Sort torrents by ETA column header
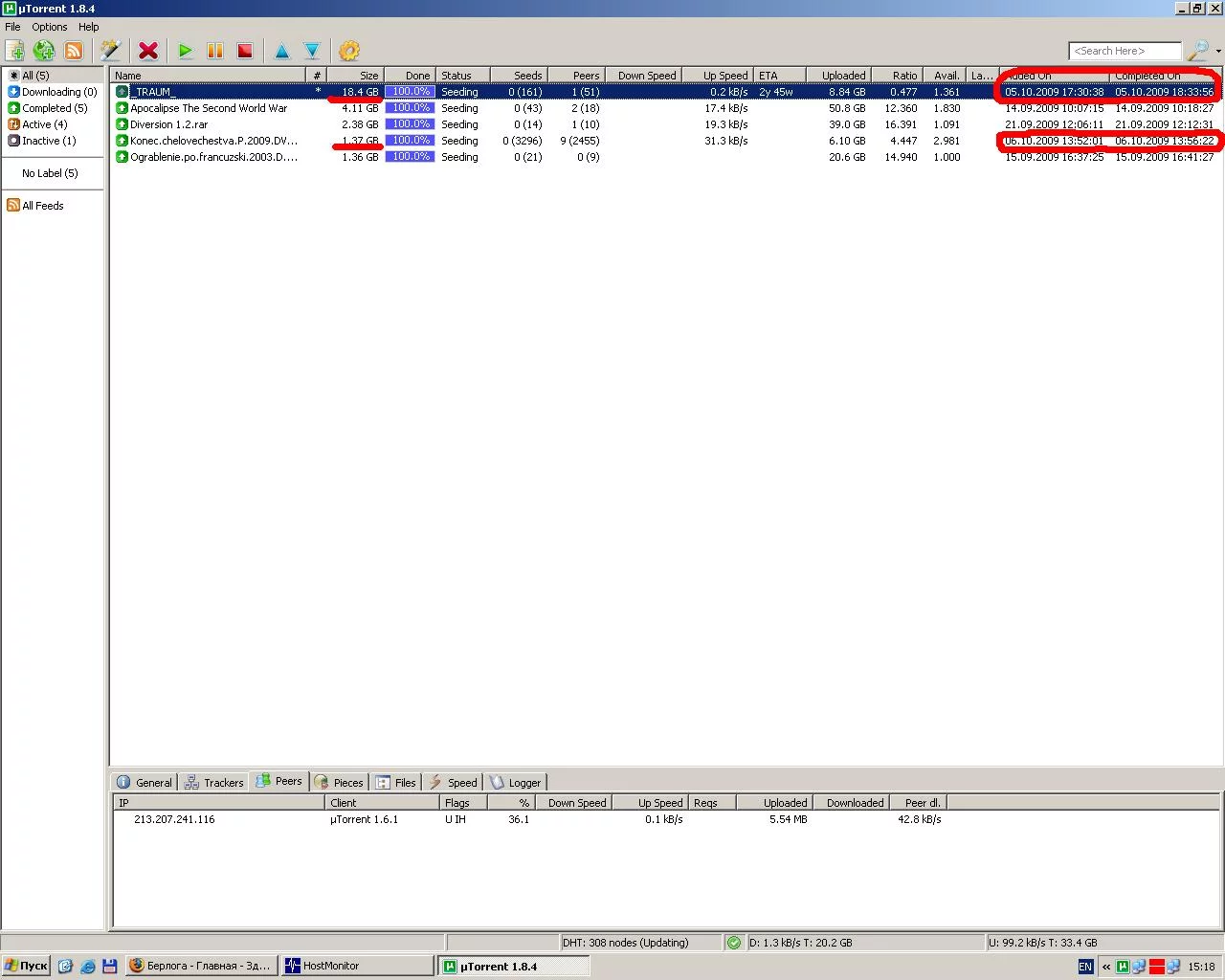Image resolution: width=1225 pixels, height=980 pixels. pyautogui.click(x=779, y=76)
